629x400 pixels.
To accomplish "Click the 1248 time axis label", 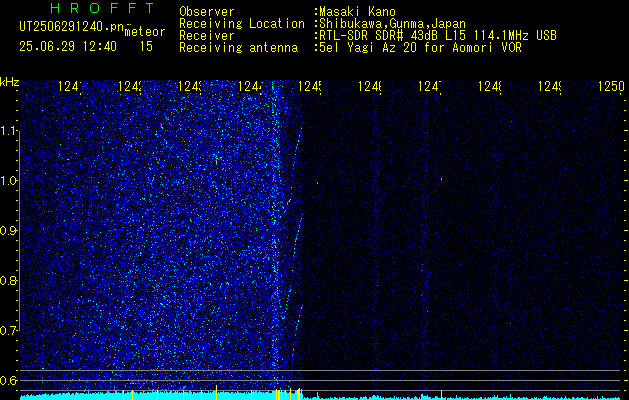I will (490, 86).
